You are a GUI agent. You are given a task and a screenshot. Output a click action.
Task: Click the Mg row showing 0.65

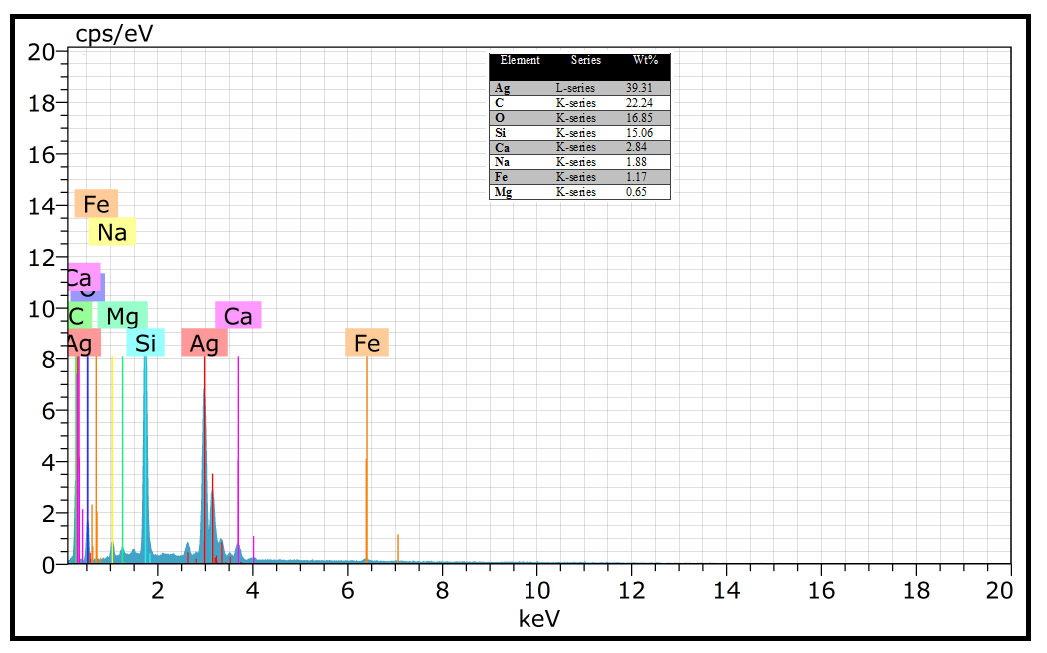tap(580, 192)
